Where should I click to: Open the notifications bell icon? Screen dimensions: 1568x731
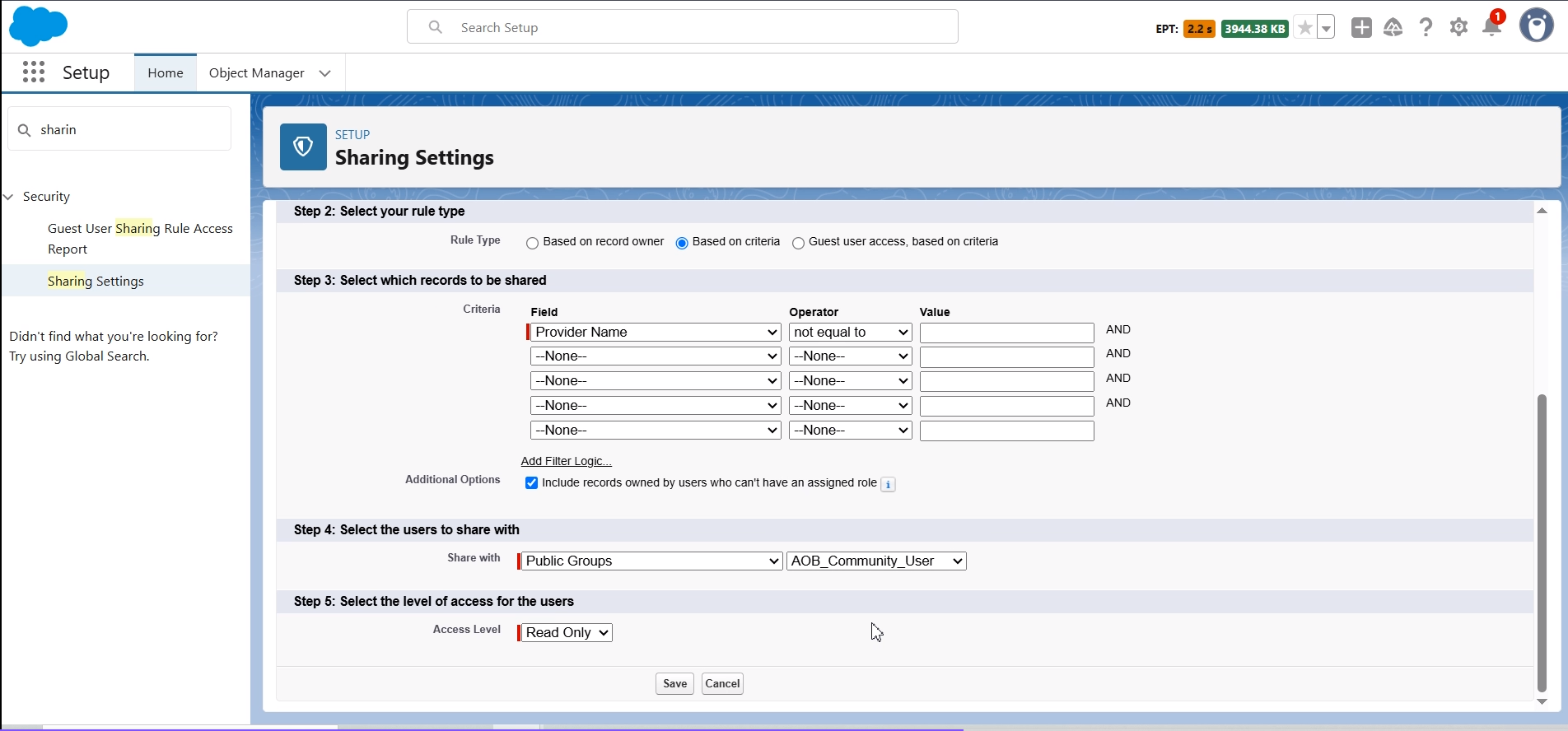click(x=1491, y=27)
